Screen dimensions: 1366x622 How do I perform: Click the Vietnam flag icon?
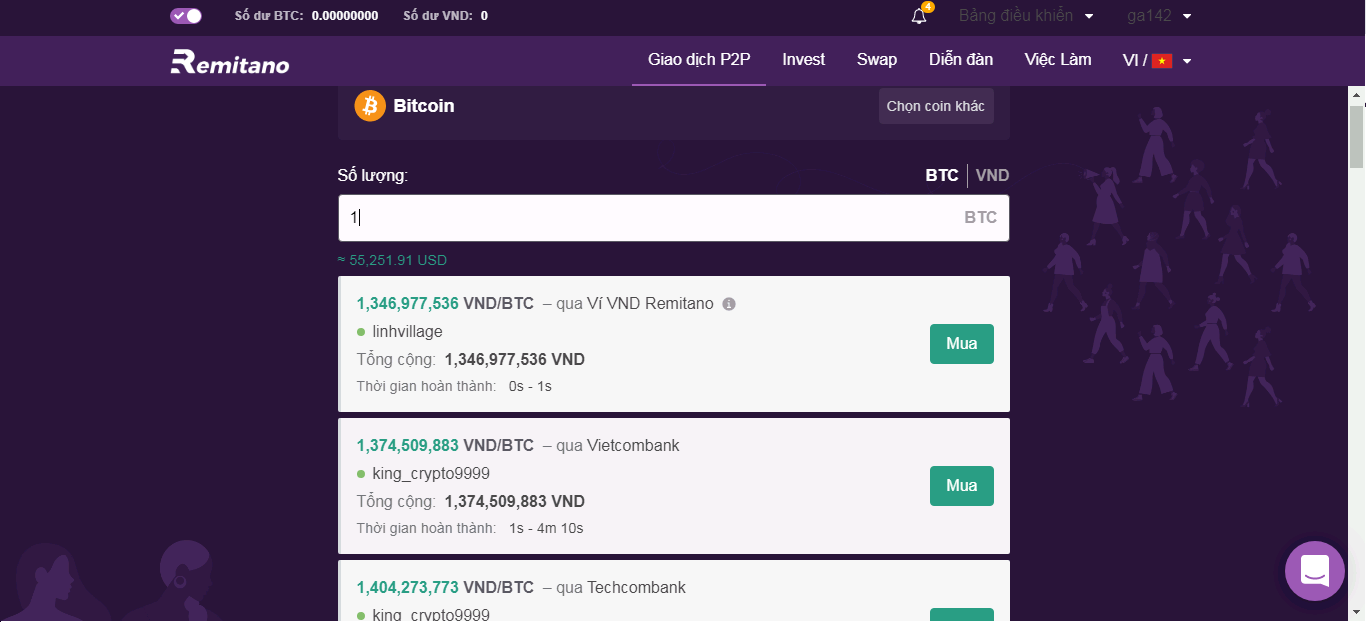pyautogui.click(x=1162, y=61)
